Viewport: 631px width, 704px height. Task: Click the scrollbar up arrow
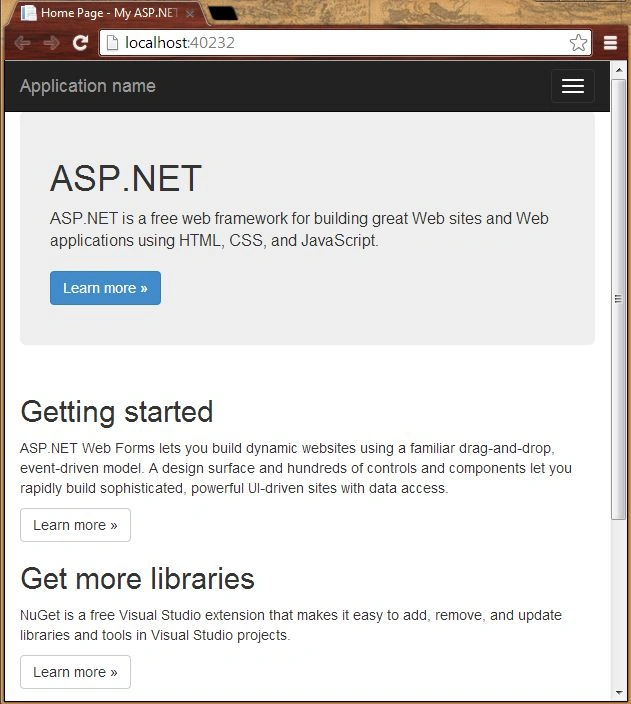(x=619, y=70)
